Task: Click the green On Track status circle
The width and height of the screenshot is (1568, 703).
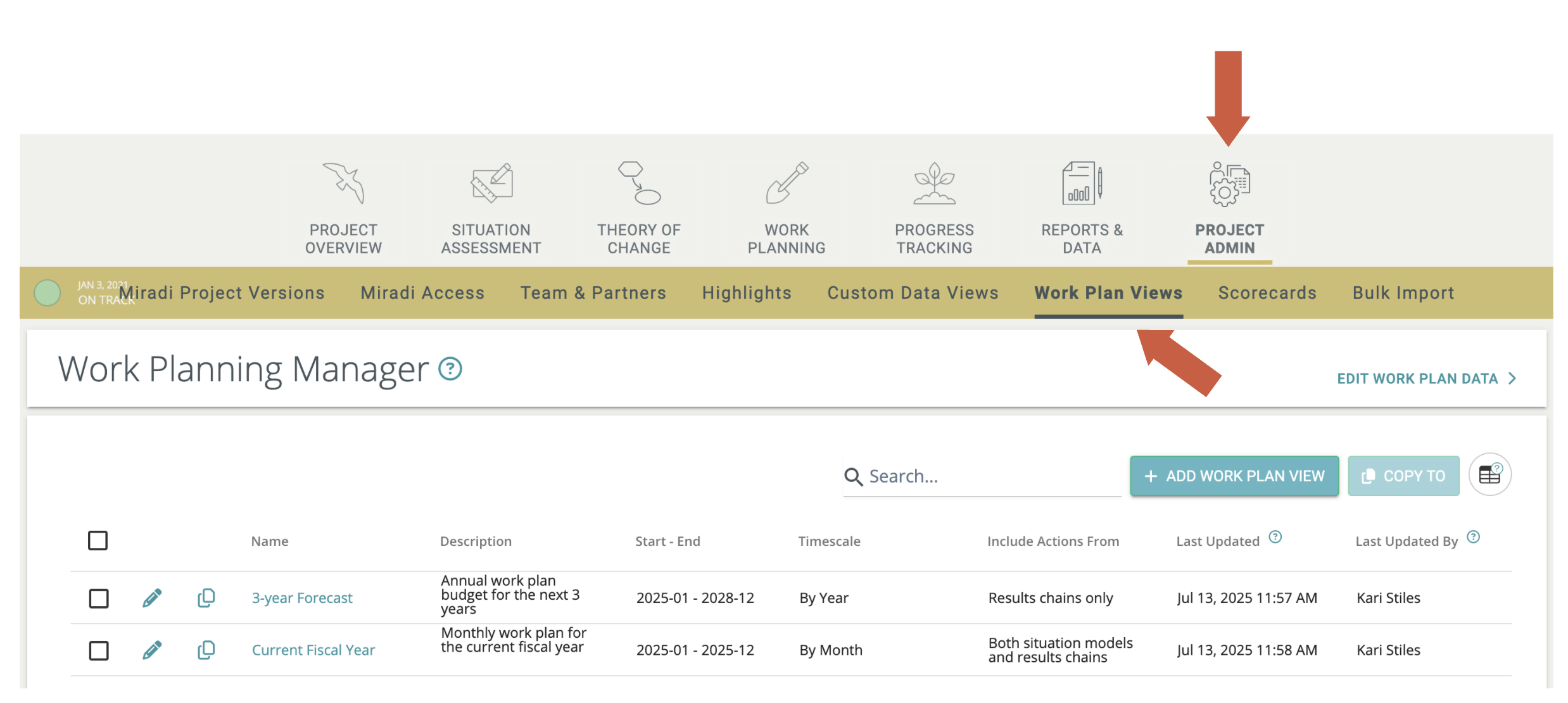Action: [x=47, y=293]
